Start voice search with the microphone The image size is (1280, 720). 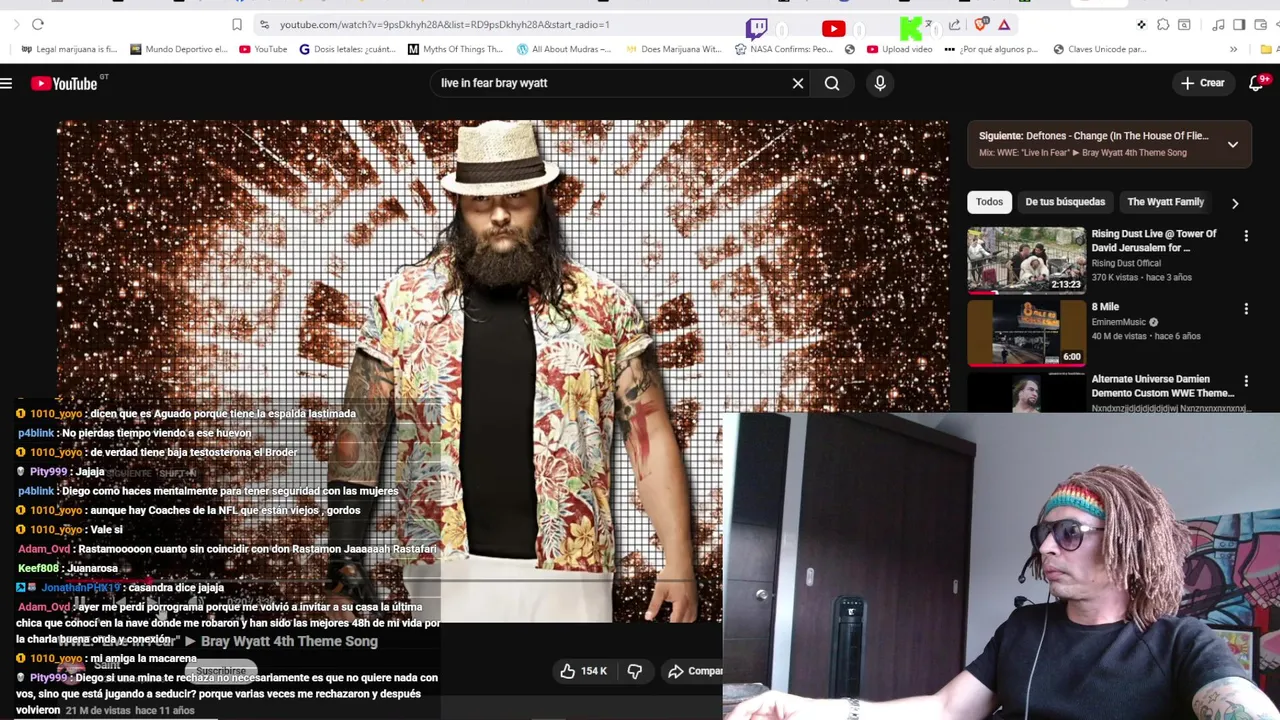tap(880, 83)
